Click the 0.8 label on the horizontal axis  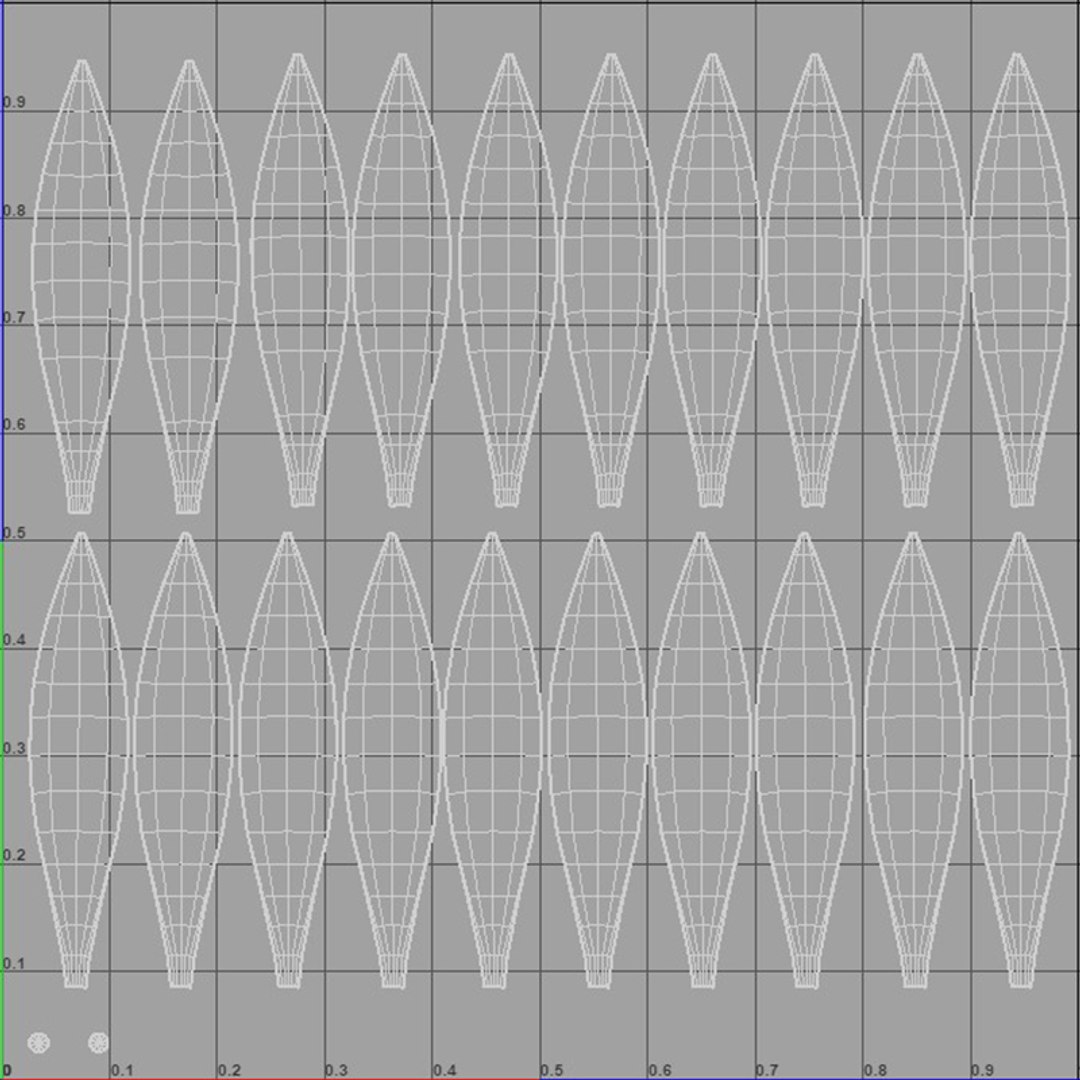pyautogui.click(x=875, y=1070)
